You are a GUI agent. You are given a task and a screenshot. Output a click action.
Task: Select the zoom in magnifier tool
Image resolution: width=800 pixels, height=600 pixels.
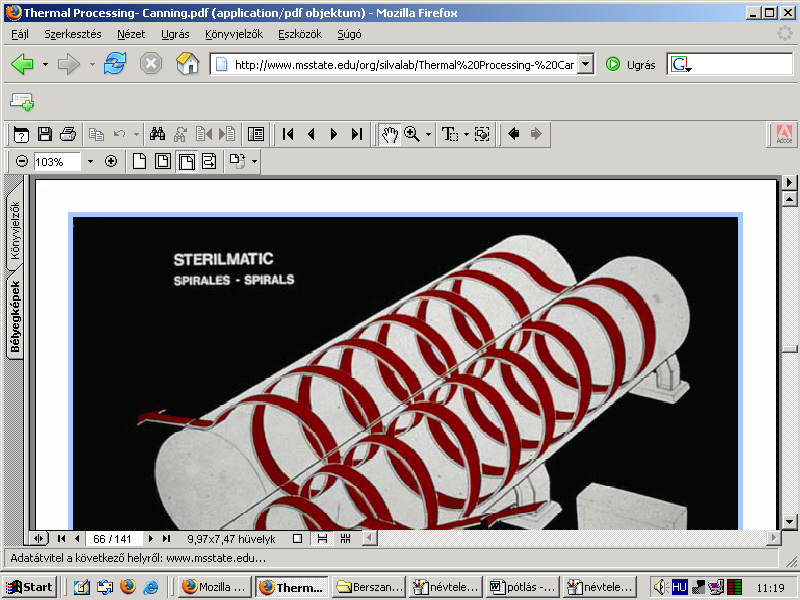pyautogui.click(x=412, y=134)
